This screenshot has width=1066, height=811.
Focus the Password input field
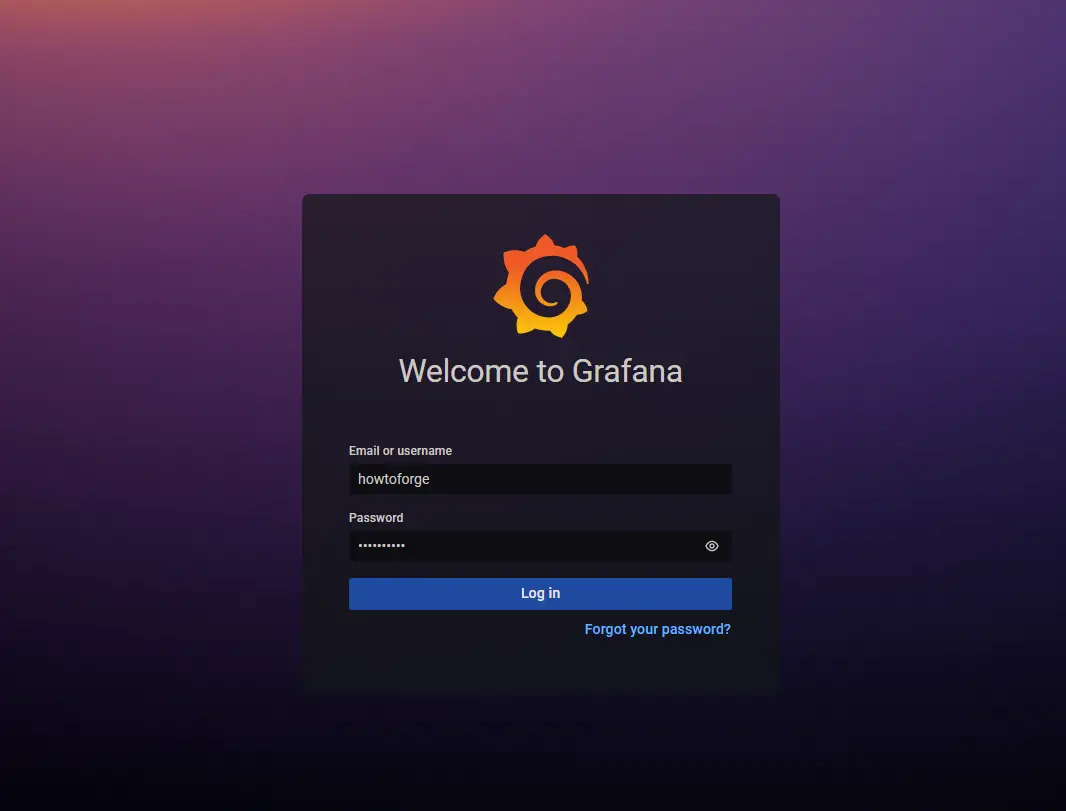[540, 546]
